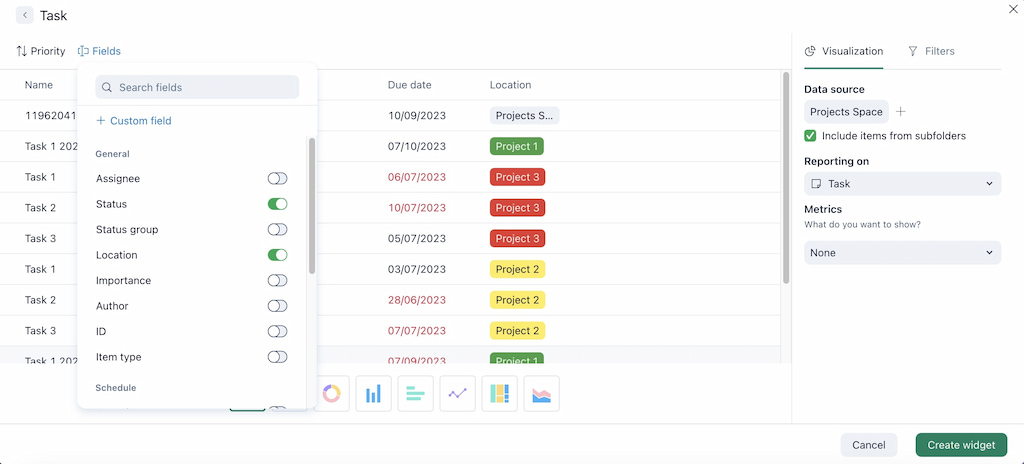Open the Metrics None dropdown

click(903, 253)
